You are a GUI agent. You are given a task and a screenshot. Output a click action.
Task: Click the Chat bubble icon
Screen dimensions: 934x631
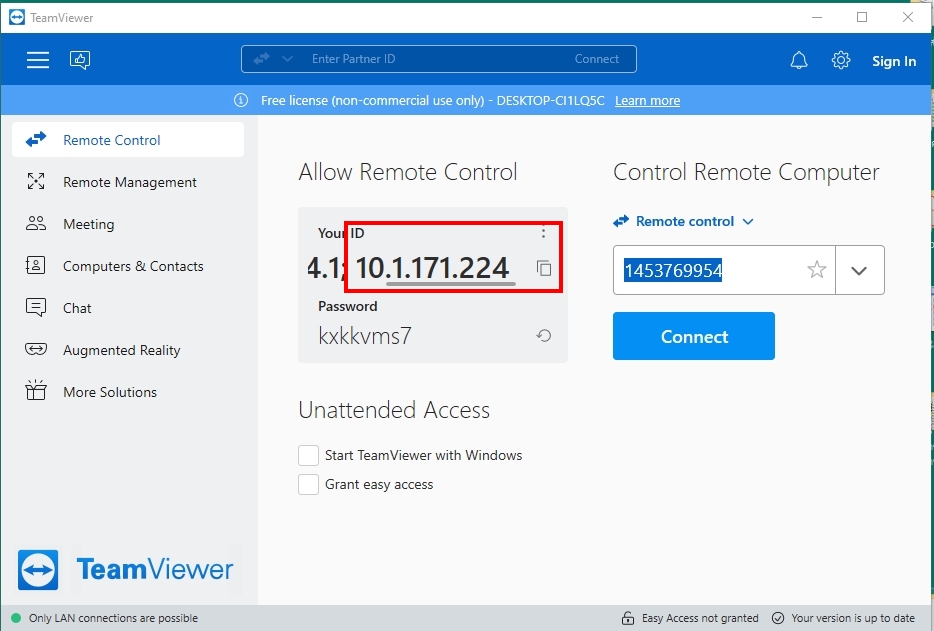(36, 307)
